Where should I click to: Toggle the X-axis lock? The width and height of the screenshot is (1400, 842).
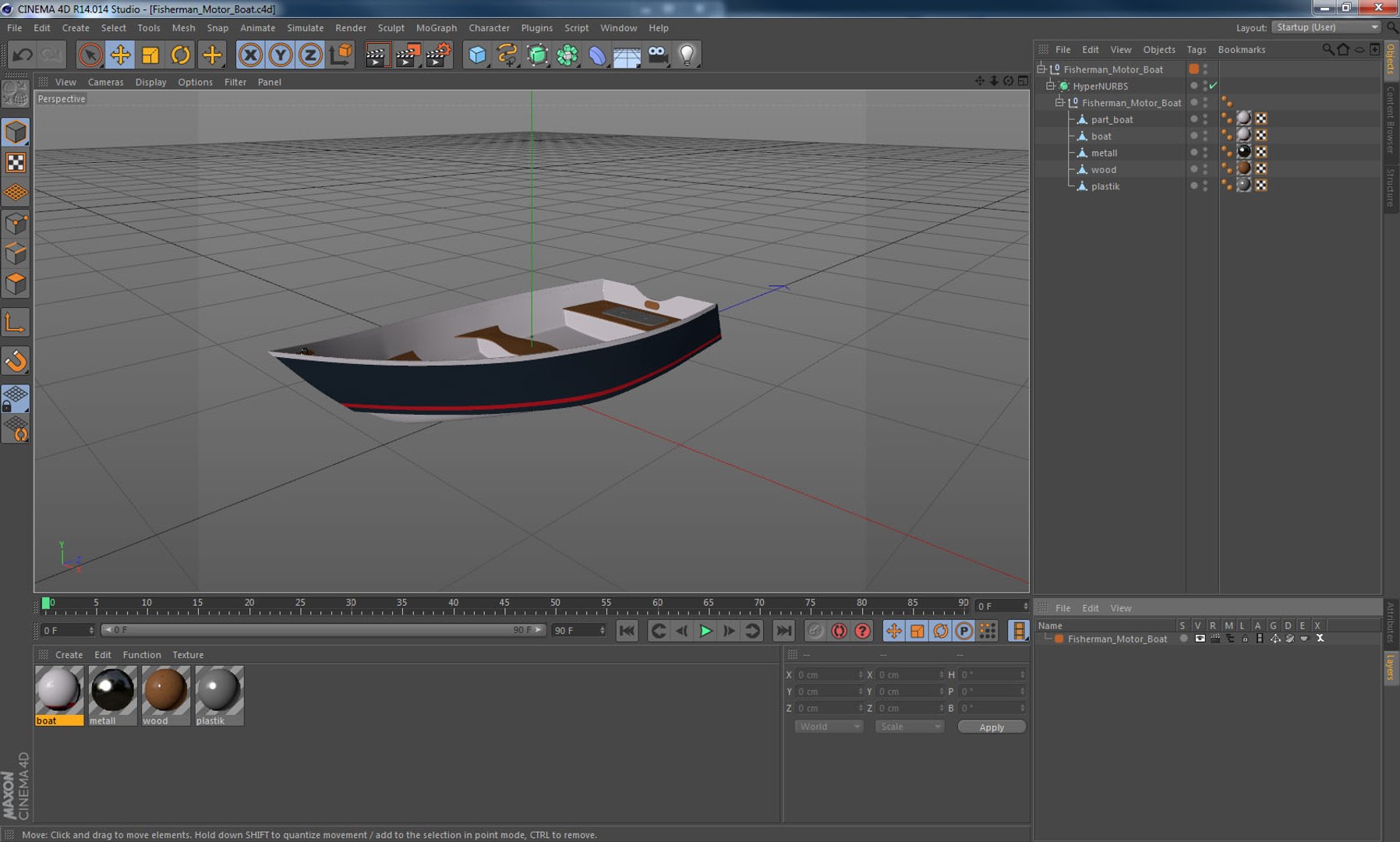pos(250,55)
